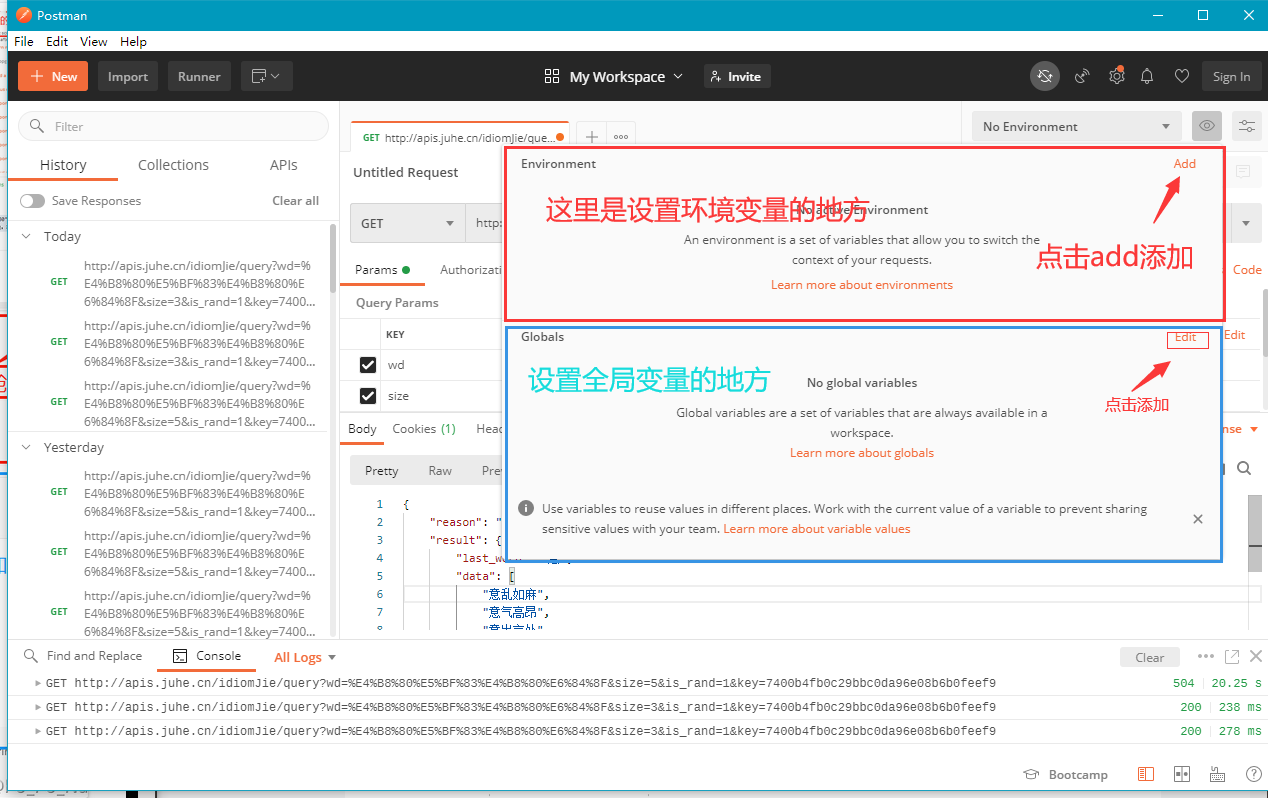
Task: Expand the 238 ms console log entry
Action: (x=38, y=707)
